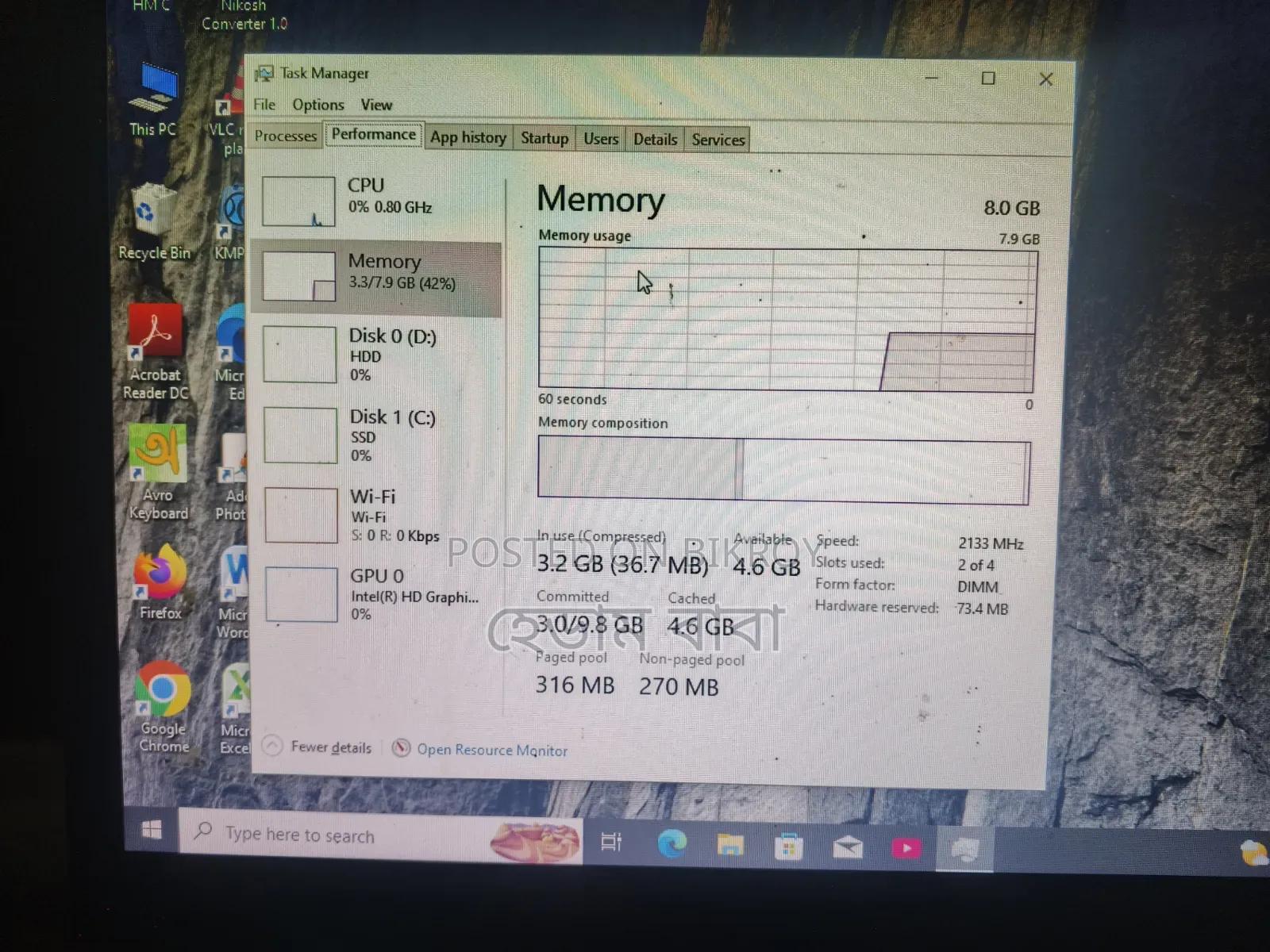Viewport: 1270px width, 952px height.
Task: Switch to the Services tab
Action: pos(718,140)
